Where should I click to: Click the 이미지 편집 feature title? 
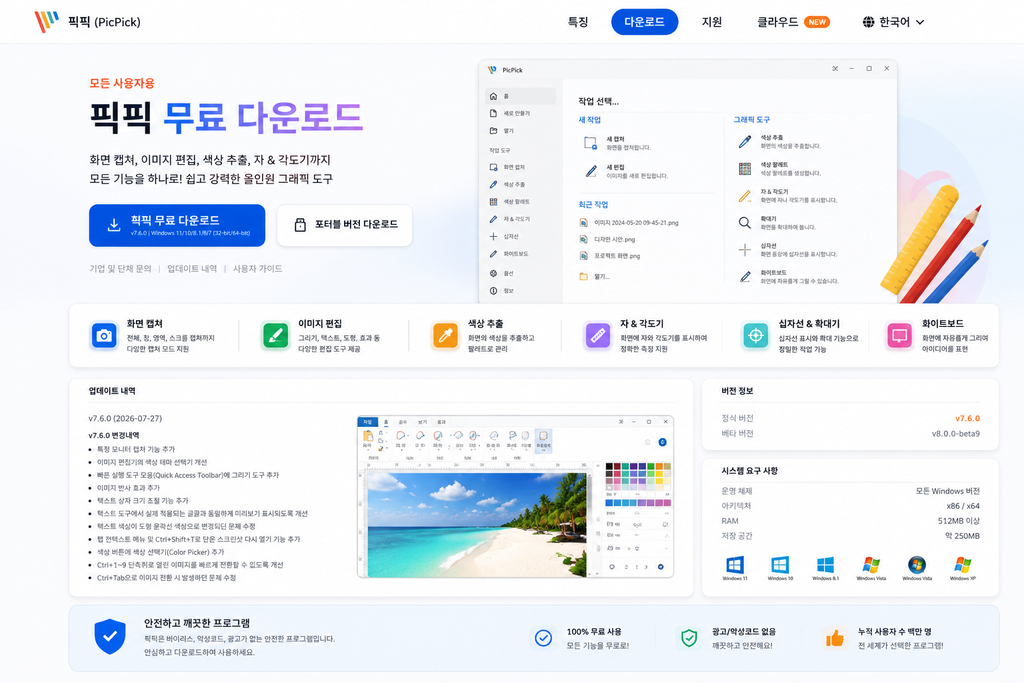coord(320,323)
